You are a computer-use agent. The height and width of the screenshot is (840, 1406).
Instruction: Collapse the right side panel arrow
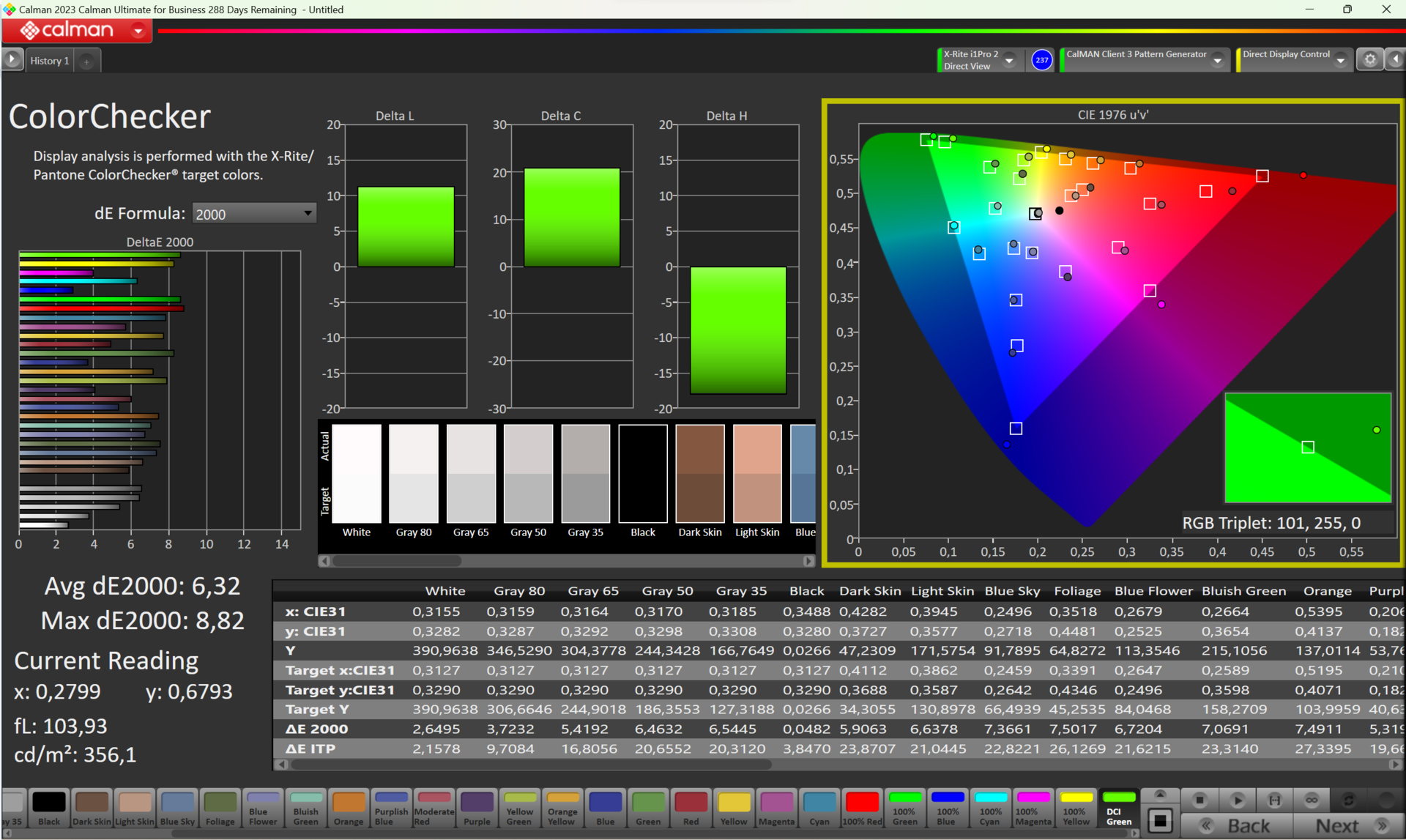point(1396,59)
